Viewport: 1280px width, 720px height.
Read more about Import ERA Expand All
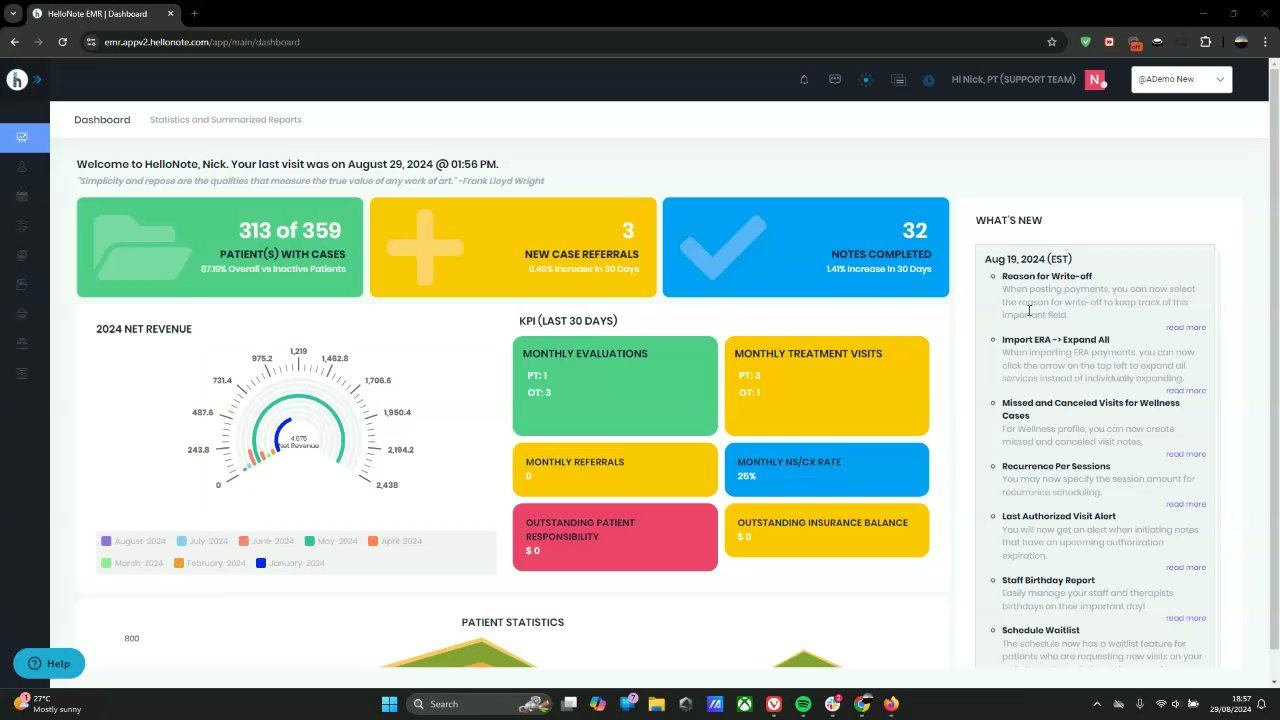coord(1185,390)
